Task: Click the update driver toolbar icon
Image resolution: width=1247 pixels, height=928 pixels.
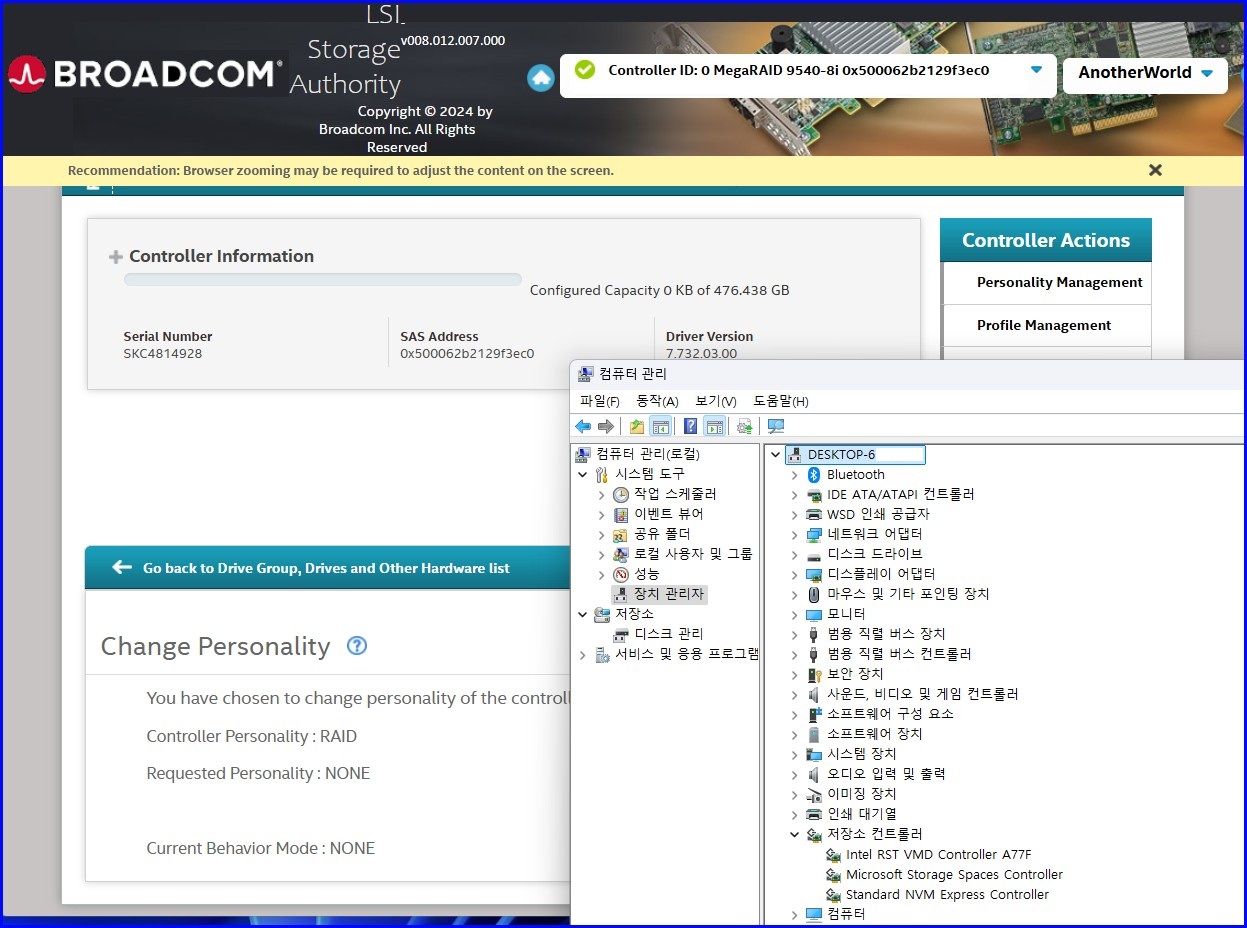Action: tap(744, 427)
